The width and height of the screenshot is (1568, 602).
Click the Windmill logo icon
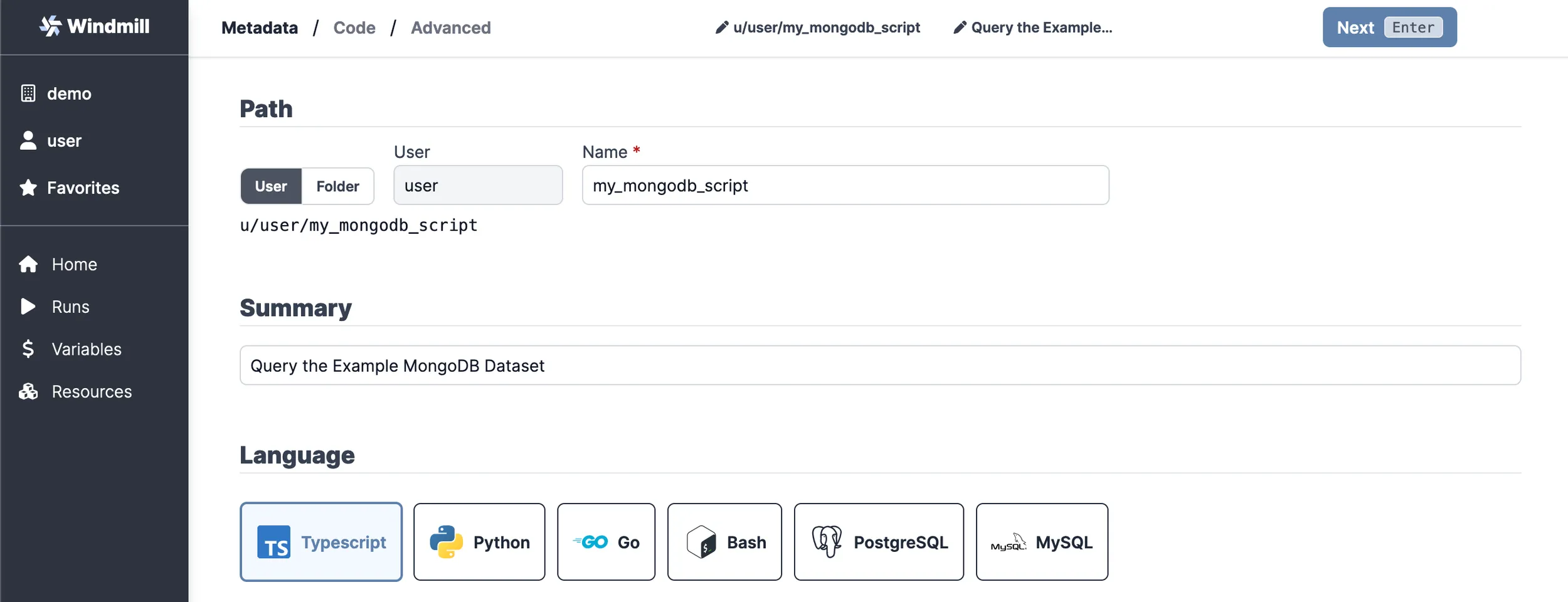50,26
